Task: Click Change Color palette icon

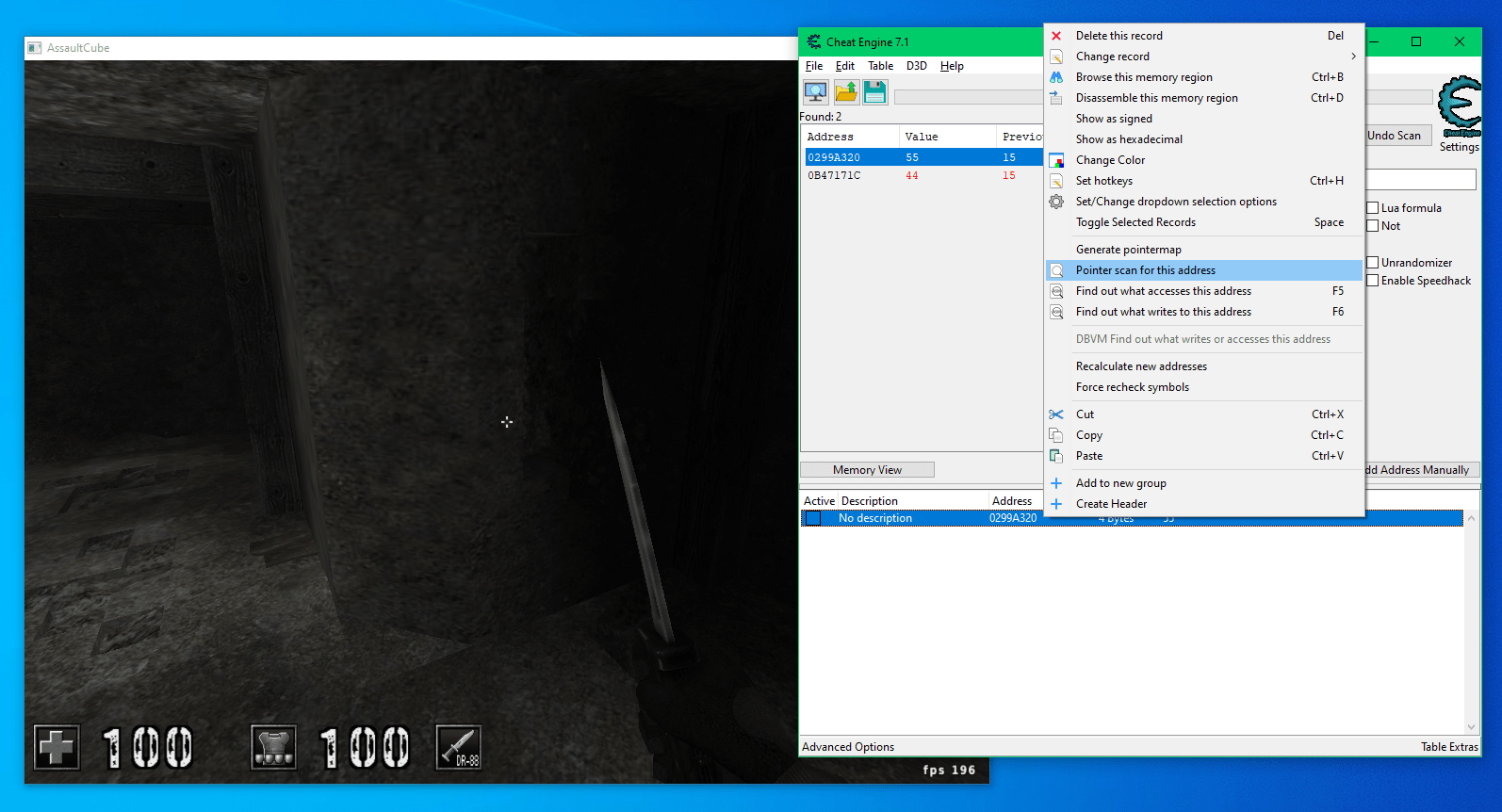Action: (1056, 160)
